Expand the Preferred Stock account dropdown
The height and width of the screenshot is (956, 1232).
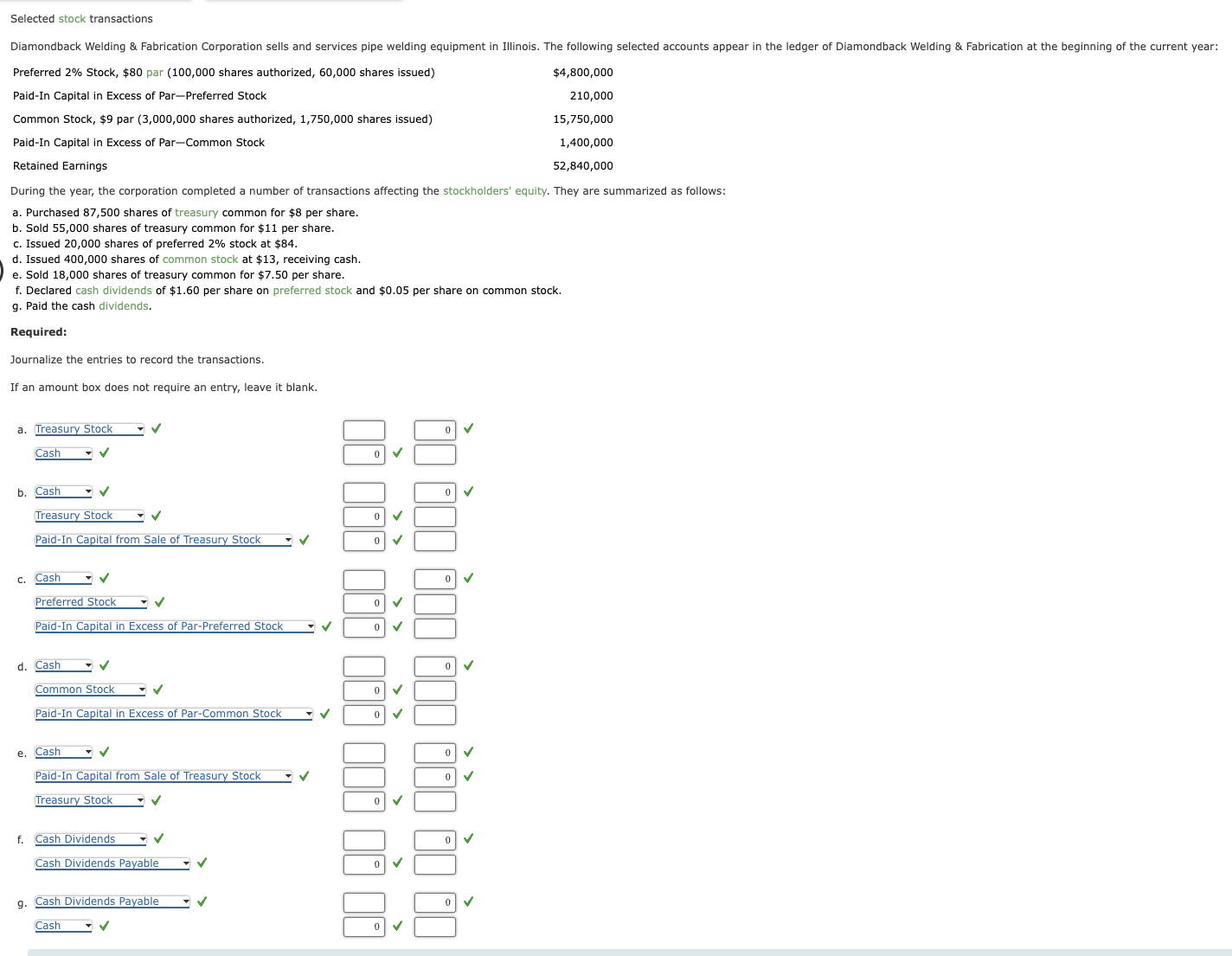pyautogui.click(x=91, y=602)
